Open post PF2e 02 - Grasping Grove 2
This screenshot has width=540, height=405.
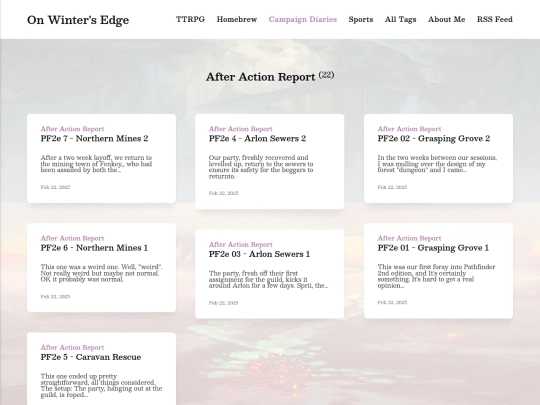(434, 139)
